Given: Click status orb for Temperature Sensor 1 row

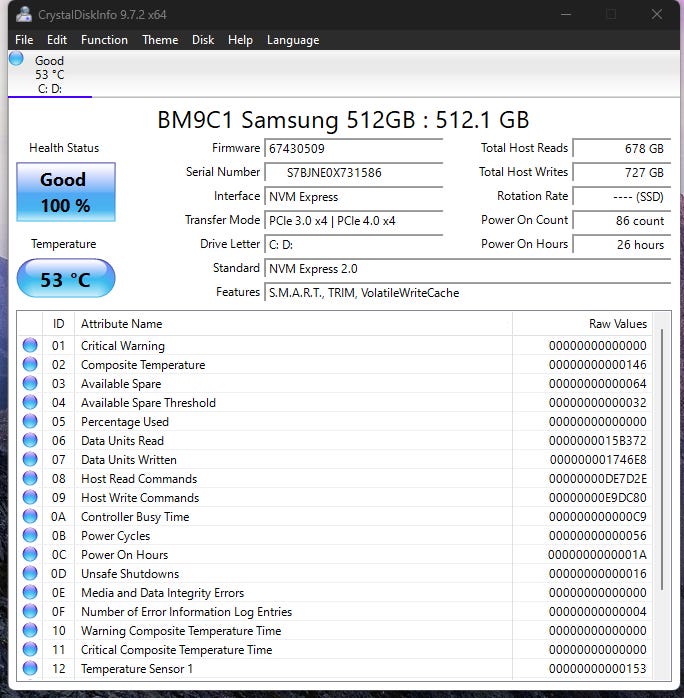Looking at the screenshot, I should pos(30,668).
